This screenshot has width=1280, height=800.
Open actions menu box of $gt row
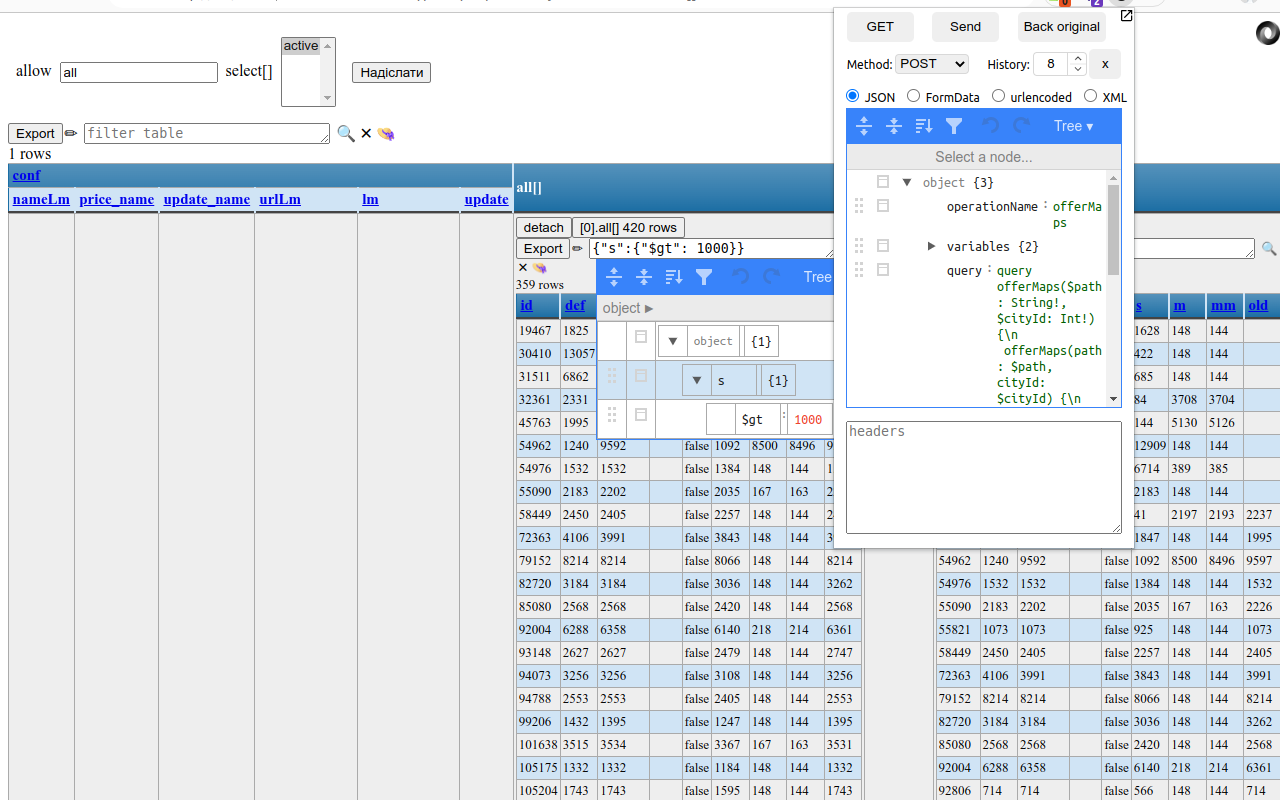pos(641,414)
